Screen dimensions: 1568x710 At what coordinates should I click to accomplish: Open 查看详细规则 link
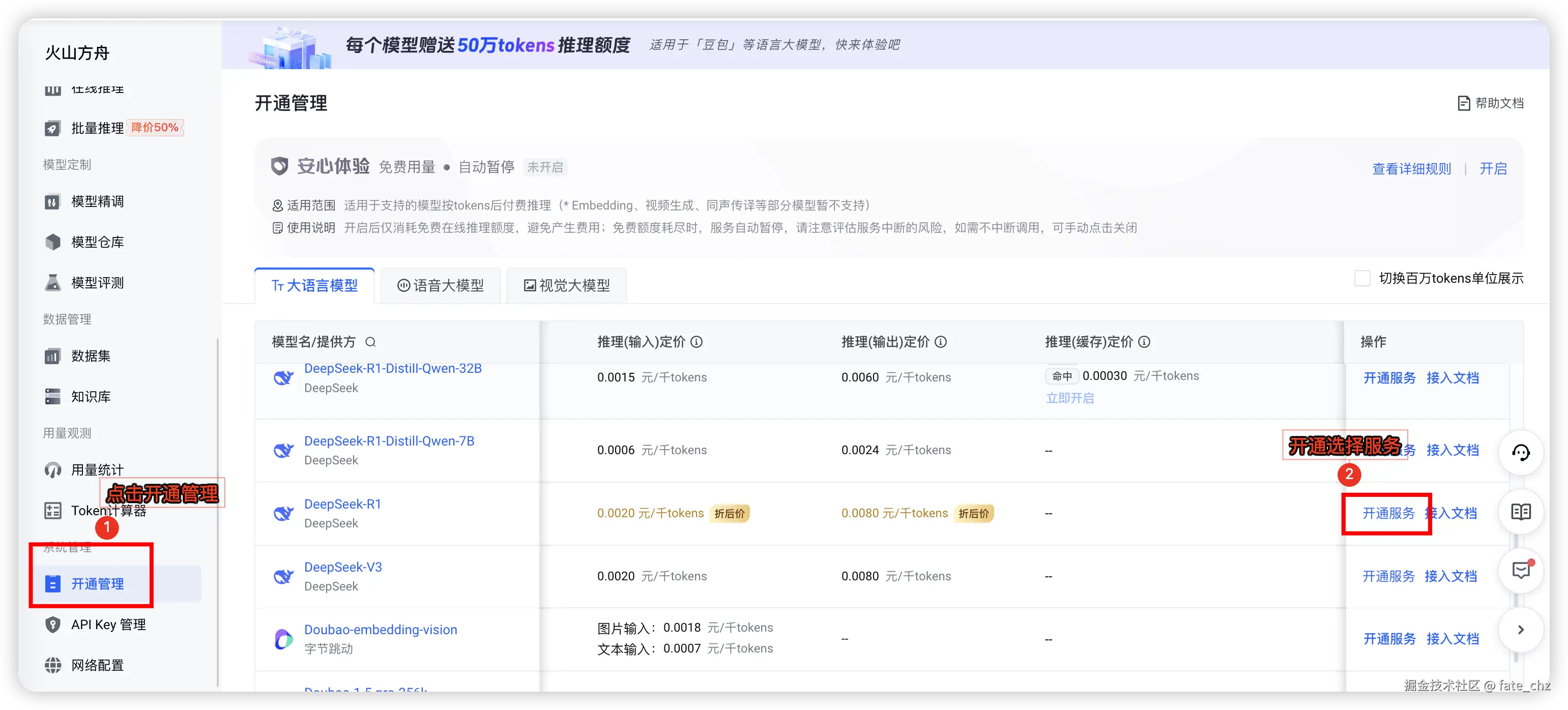tap(1412, 168)
